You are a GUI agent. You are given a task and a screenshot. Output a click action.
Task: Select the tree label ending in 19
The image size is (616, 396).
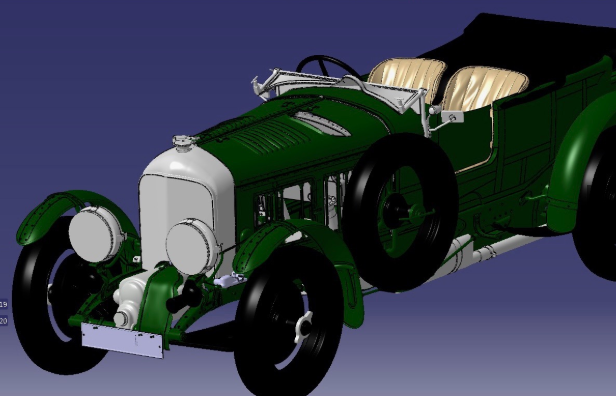pos(4,304)
